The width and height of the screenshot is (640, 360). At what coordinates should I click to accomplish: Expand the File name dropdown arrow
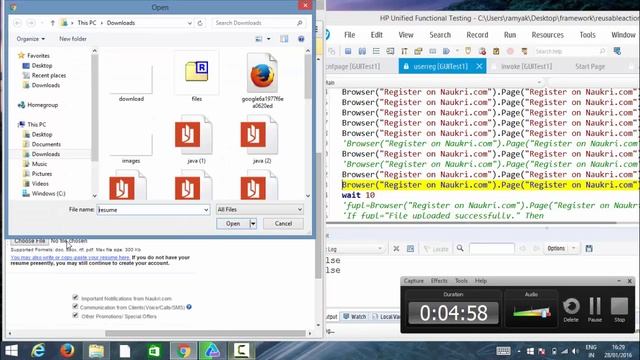coord(206,210)
